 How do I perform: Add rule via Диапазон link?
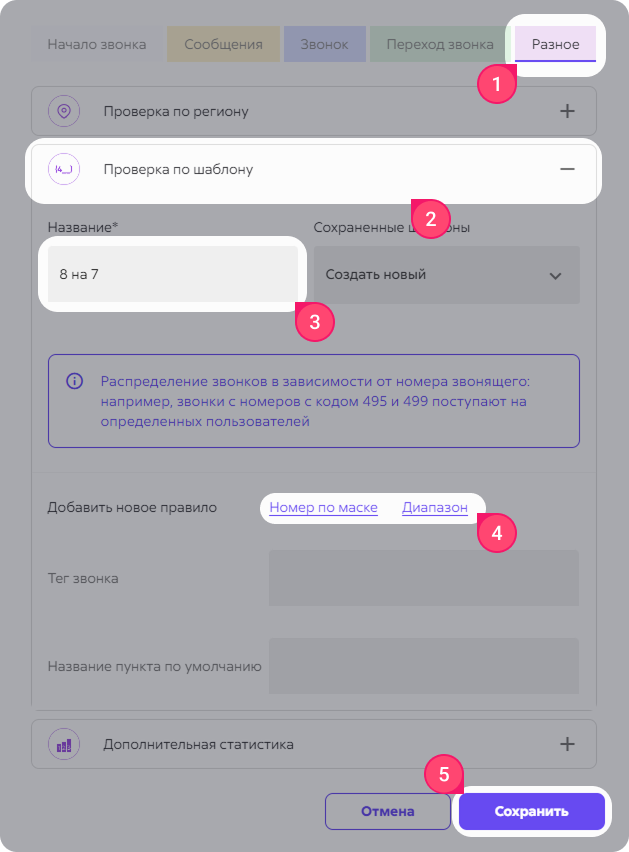coord(435,508)
